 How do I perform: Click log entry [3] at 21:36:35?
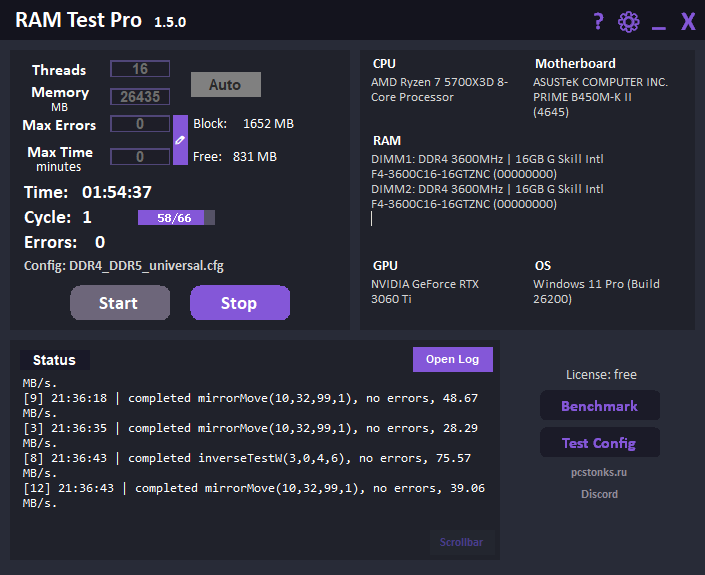coord(250,435)
